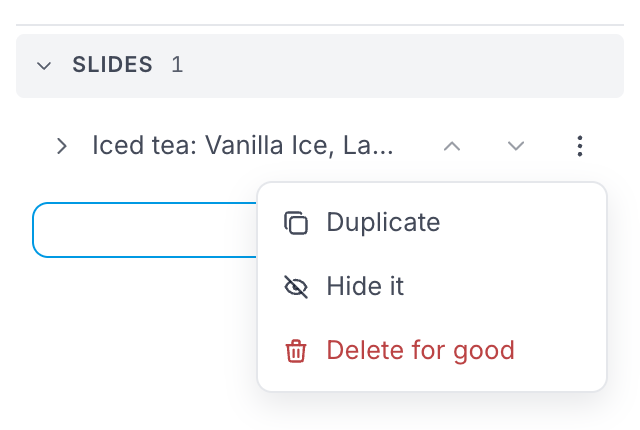Click the gray SLIDES header bar
The width and height of the screenshot is (640, 430).
(320, 66)
